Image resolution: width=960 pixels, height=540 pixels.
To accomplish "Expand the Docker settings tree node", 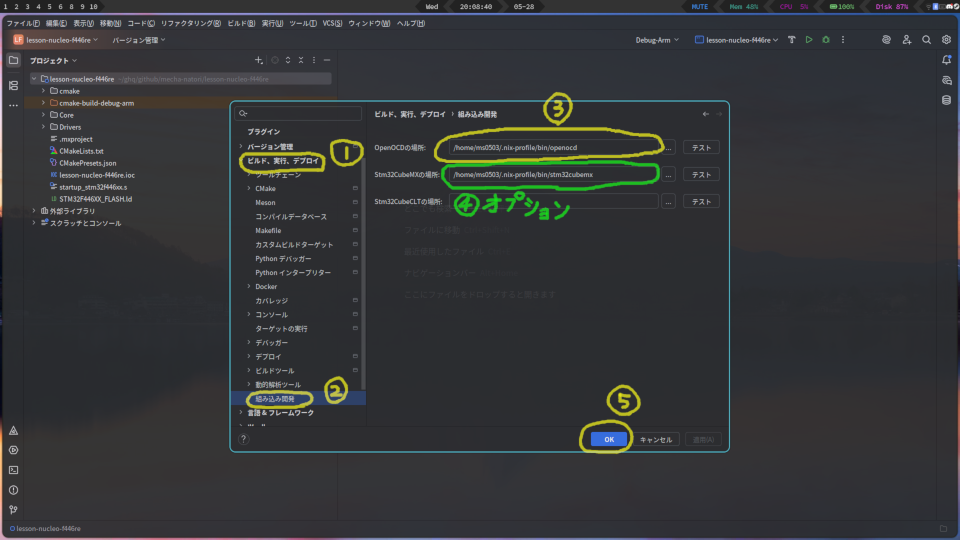I will click(248, 286).
